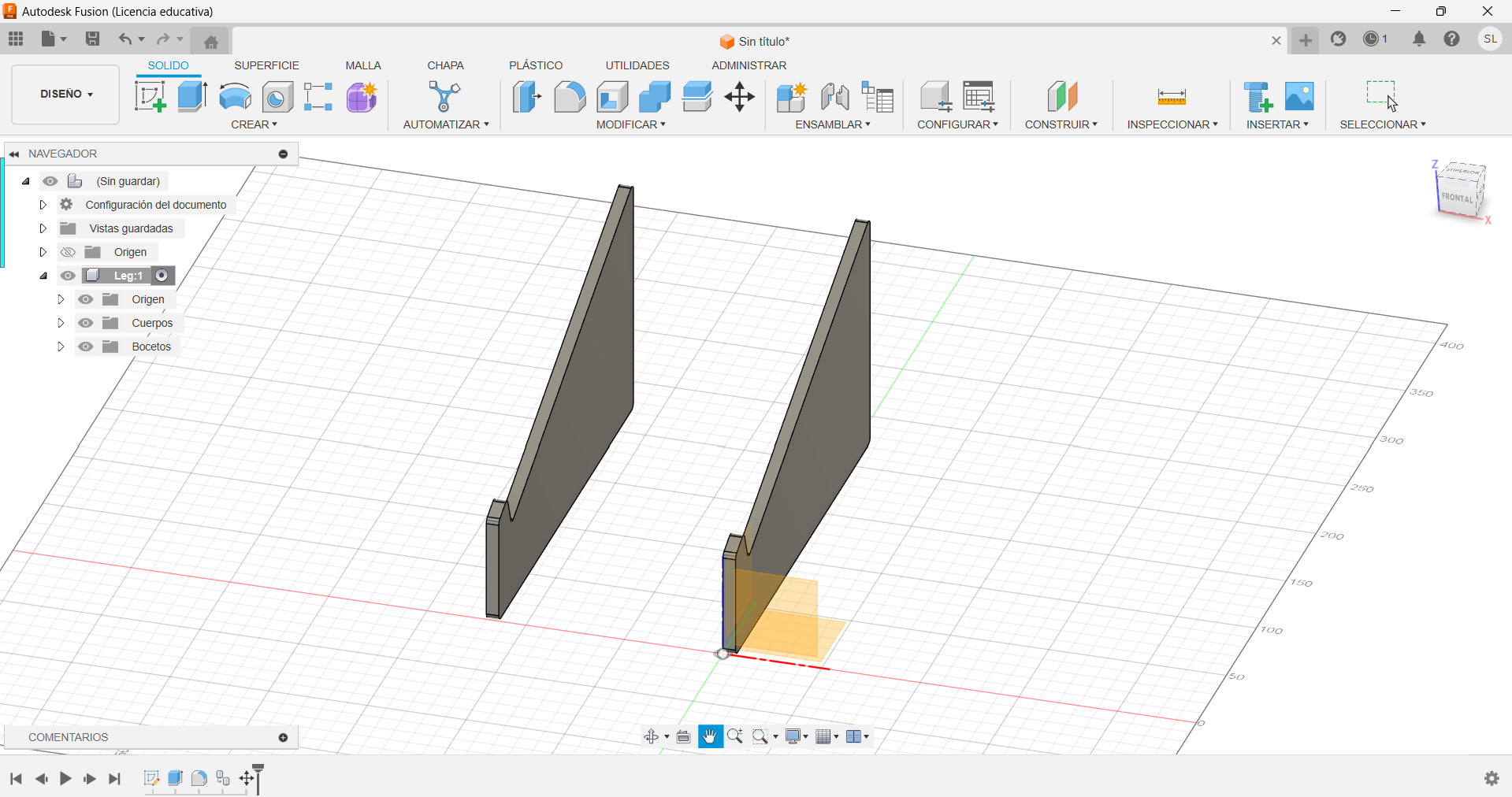Image resolution: width=1512 pixels, height=797 pixels.
Task: Click the Zoom magnifier tool
Action: [735, 736]
